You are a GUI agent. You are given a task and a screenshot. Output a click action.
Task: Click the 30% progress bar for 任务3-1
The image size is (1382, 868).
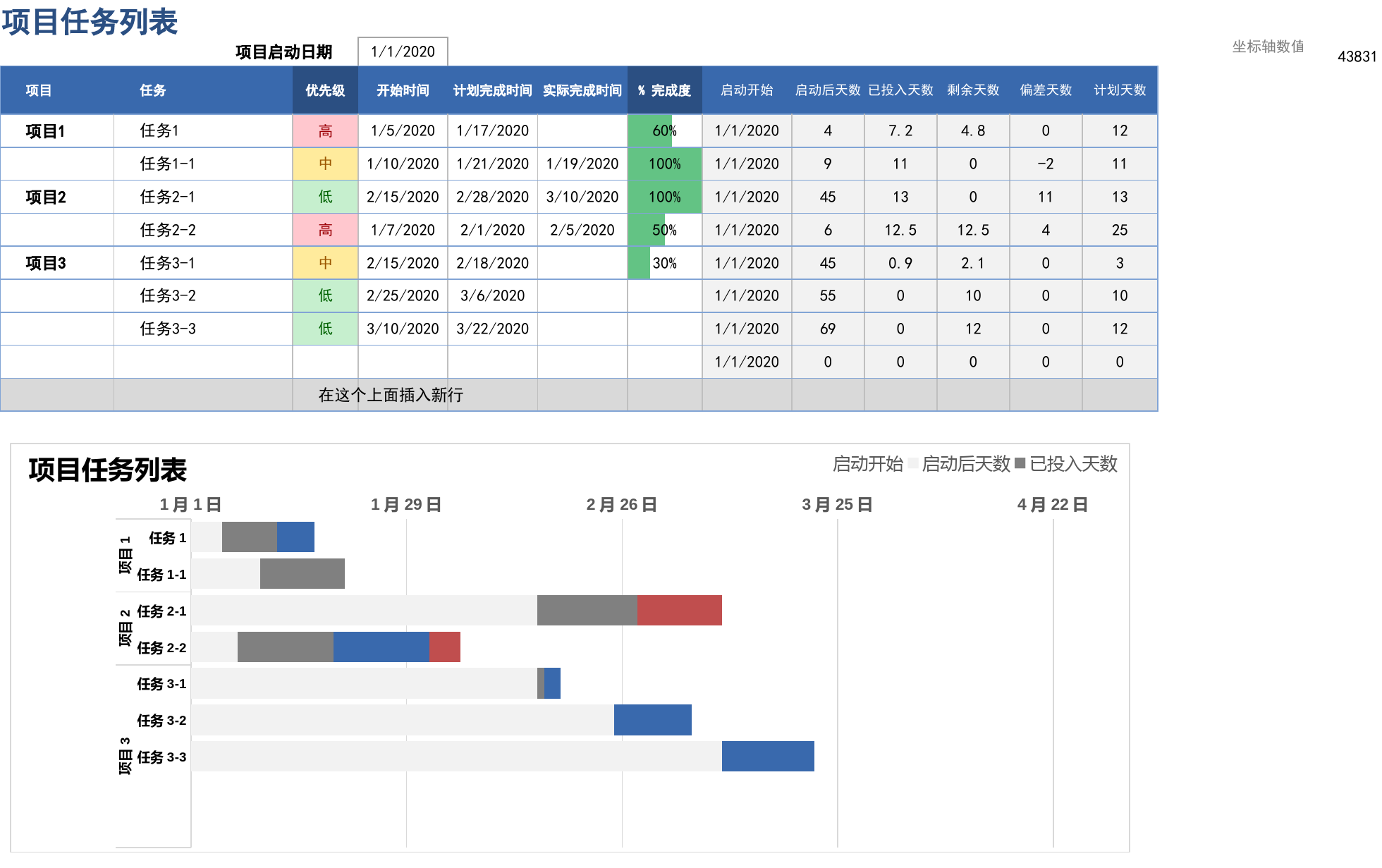[x=664, y=263]
